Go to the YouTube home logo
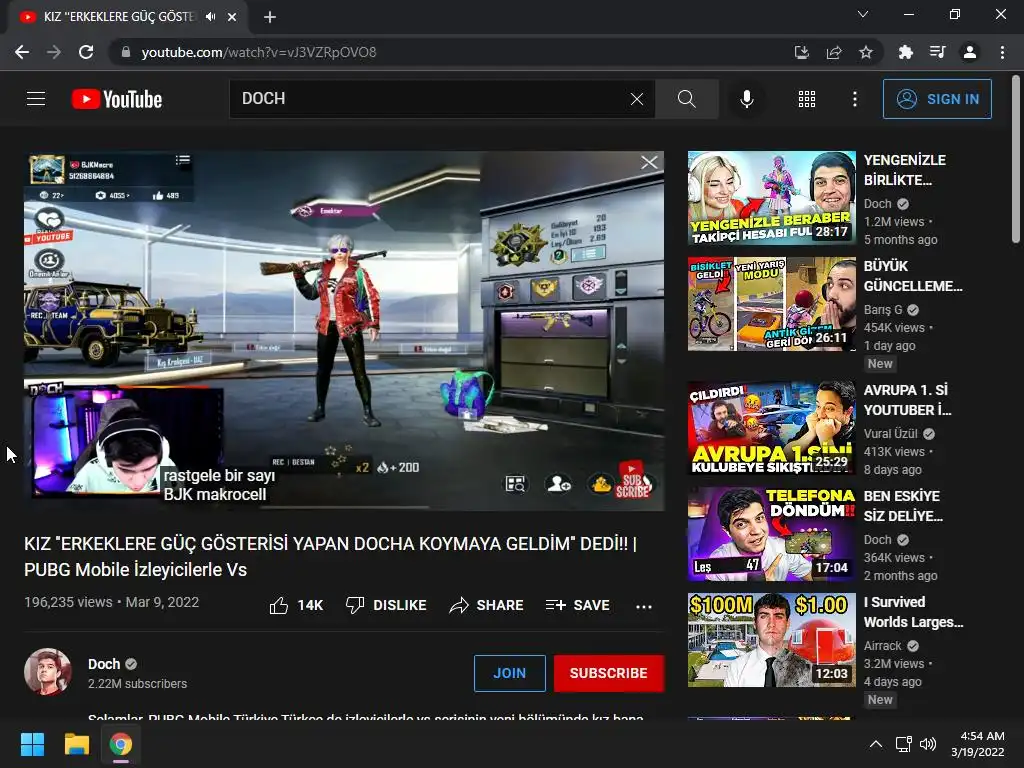This screenshot has height=768, width=1024. coord(117,99)
